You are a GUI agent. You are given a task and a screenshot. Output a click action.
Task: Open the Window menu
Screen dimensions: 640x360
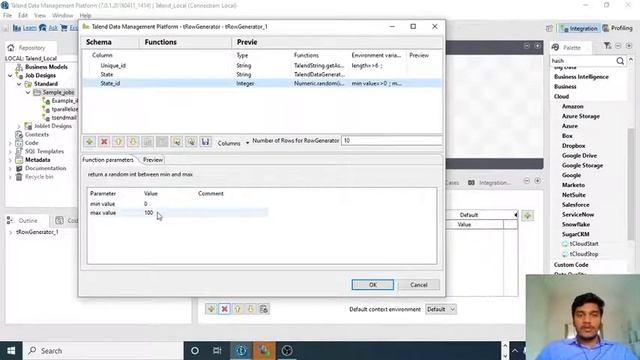[x=62, y=16]
